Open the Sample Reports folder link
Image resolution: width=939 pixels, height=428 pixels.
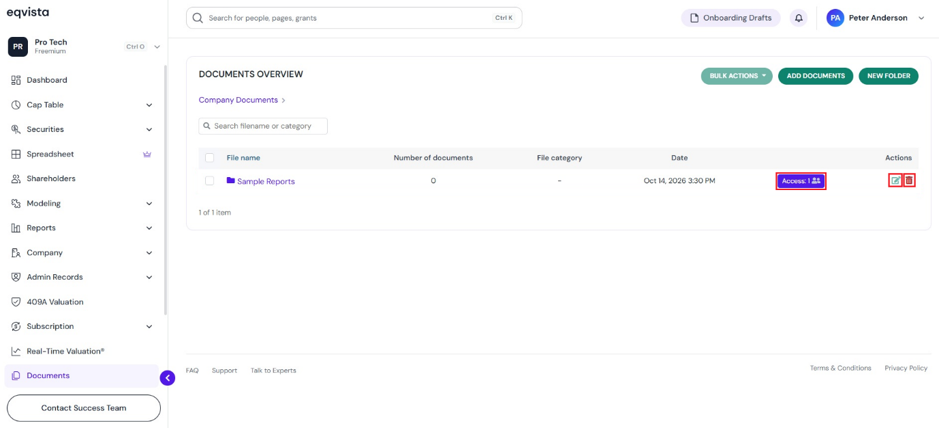pyautogui.click(x=266, y=181)
